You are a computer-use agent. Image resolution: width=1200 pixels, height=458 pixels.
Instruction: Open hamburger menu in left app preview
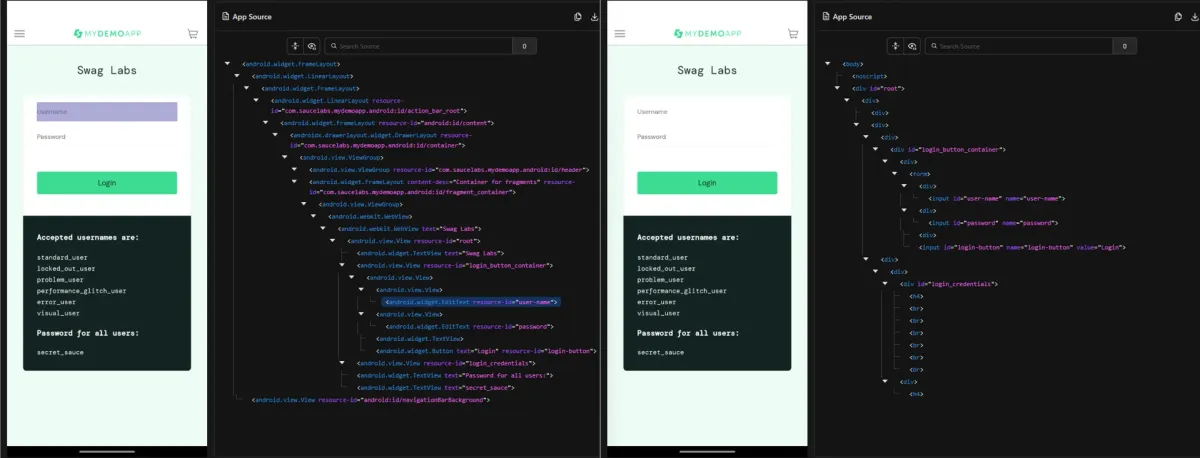click(19, 33)
